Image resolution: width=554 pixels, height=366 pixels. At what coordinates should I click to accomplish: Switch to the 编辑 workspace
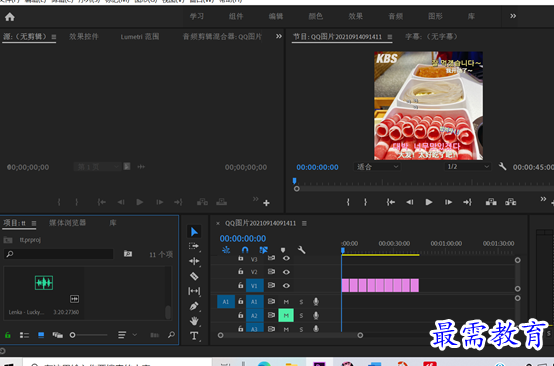click(276, 16)
